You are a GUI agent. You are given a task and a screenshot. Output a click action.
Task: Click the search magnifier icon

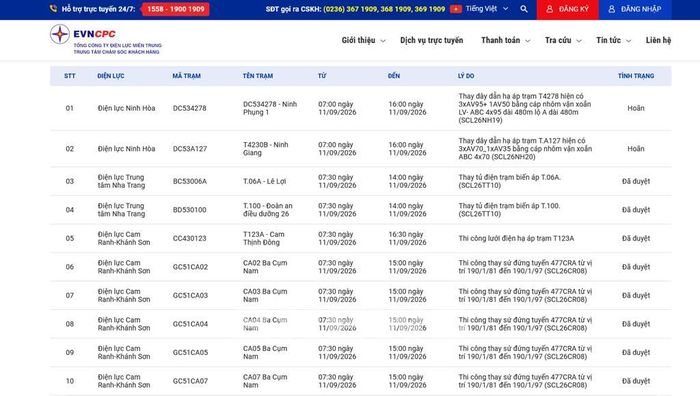coord(524,9)
